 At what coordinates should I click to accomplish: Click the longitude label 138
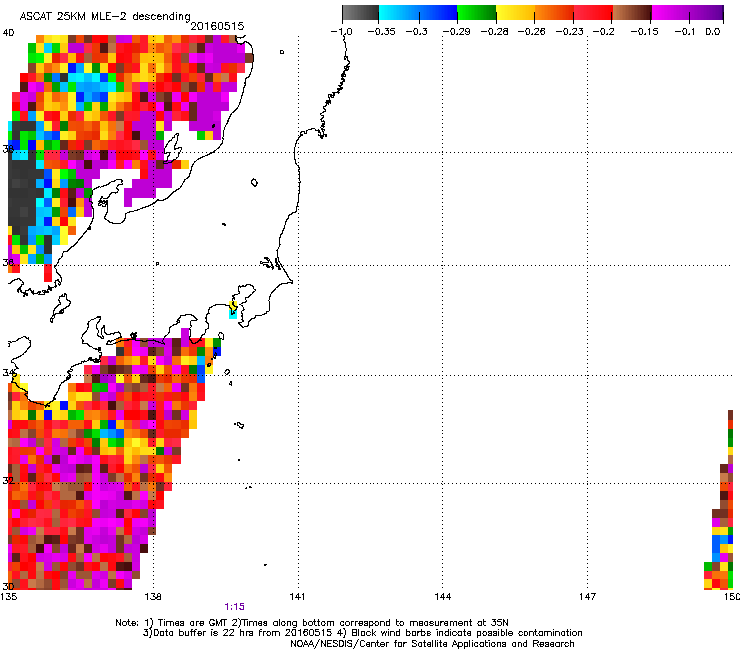[x=153, y=597]
